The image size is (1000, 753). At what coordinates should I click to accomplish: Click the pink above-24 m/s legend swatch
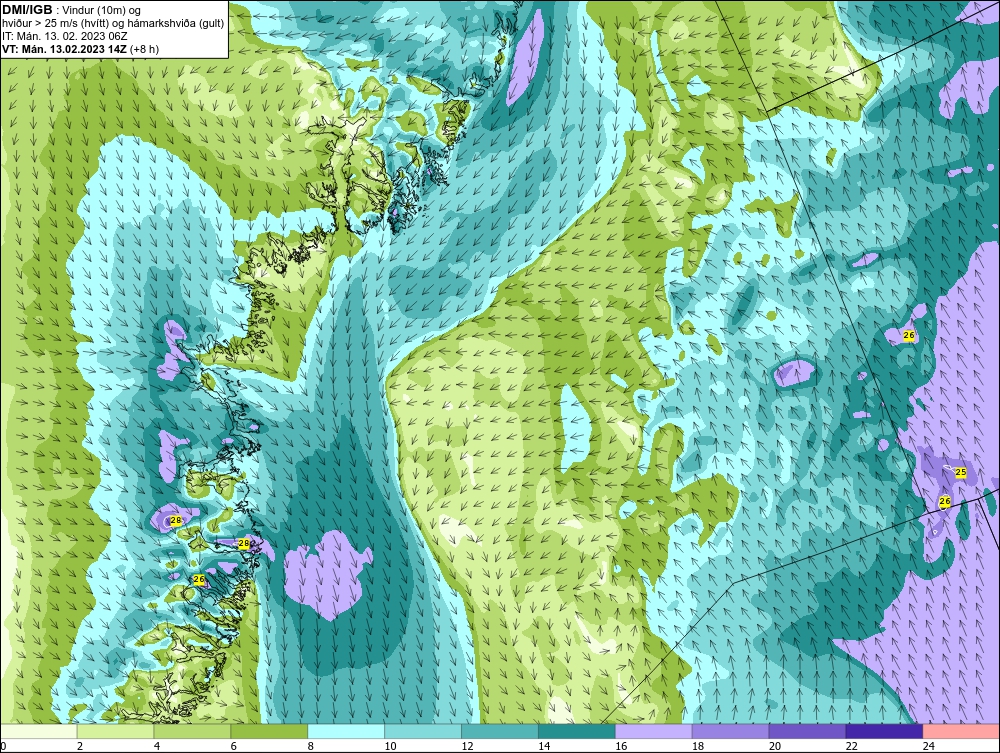tap(961, 731)
